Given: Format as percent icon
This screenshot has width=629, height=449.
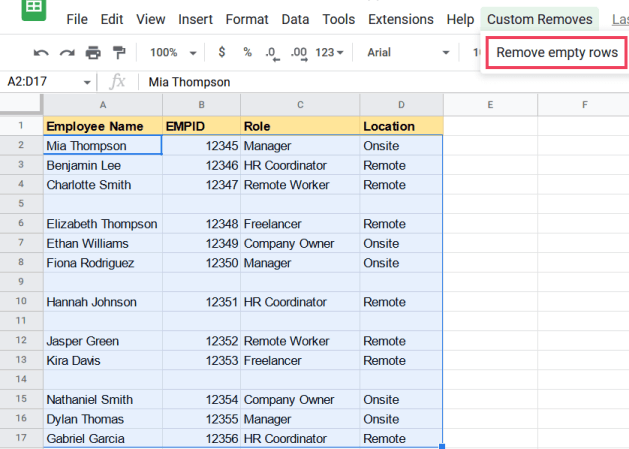Looking at the screenshot, I should [x=247, y=52].
